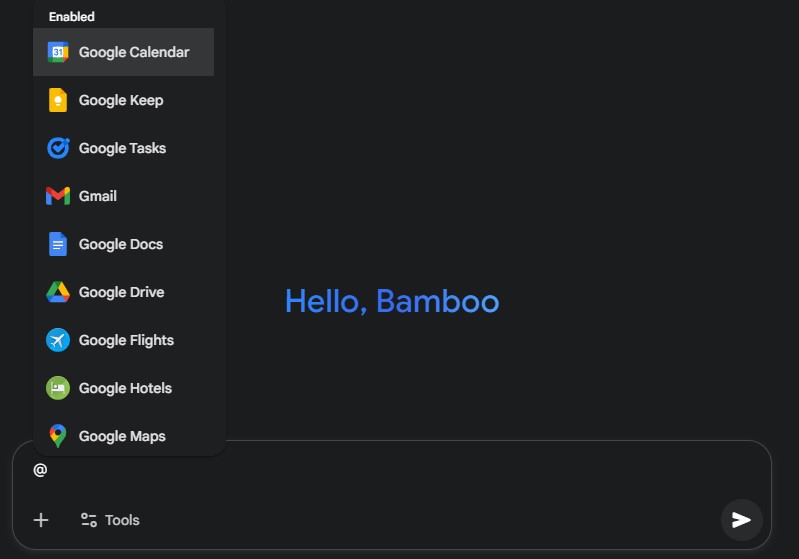Select the "Google Drive" text label

tap(121, 292)
